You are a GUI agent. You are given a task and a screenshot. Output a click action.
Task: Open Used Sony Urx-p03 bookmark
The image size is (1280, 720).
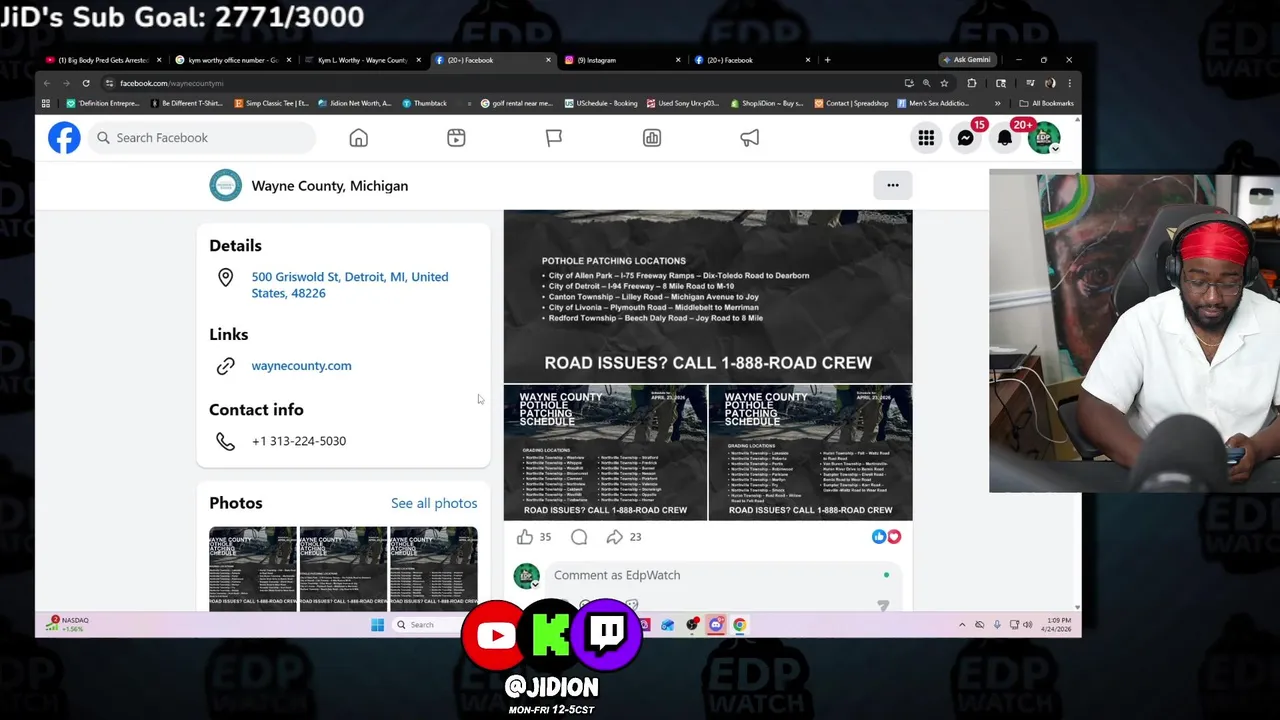[x=684, y=103]
